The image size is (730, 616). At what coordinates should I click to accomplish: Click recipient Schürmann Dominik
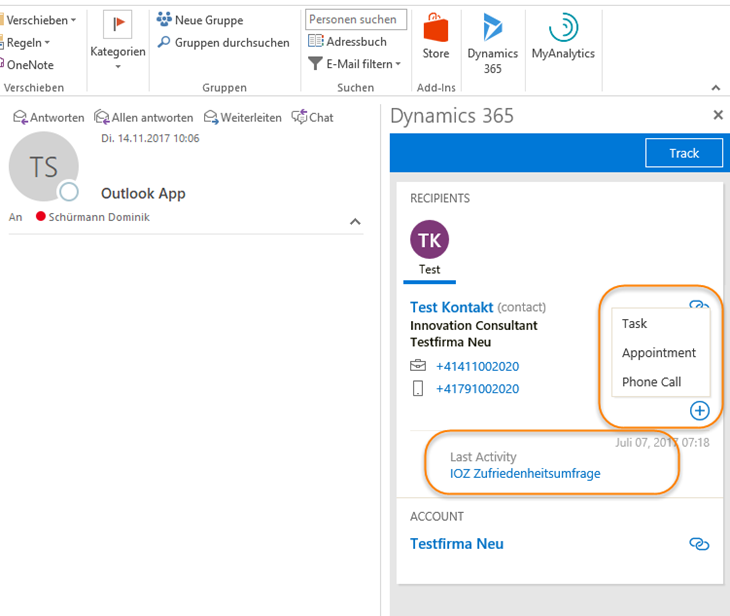[x=99, y=217]
